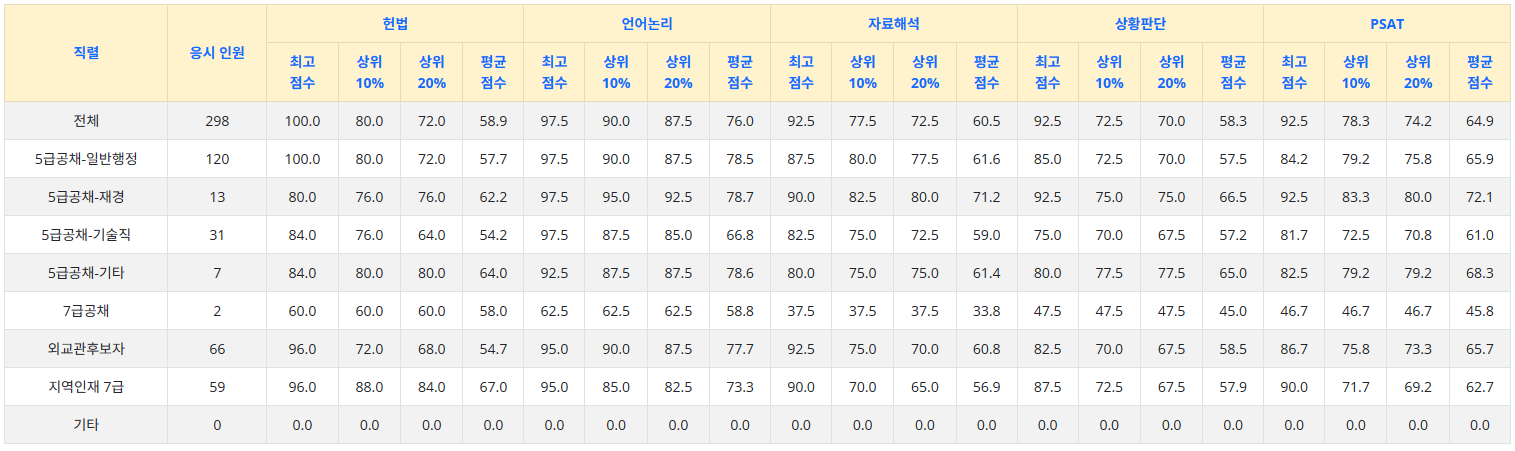Select the PSAT group header

pos(1386,23)
